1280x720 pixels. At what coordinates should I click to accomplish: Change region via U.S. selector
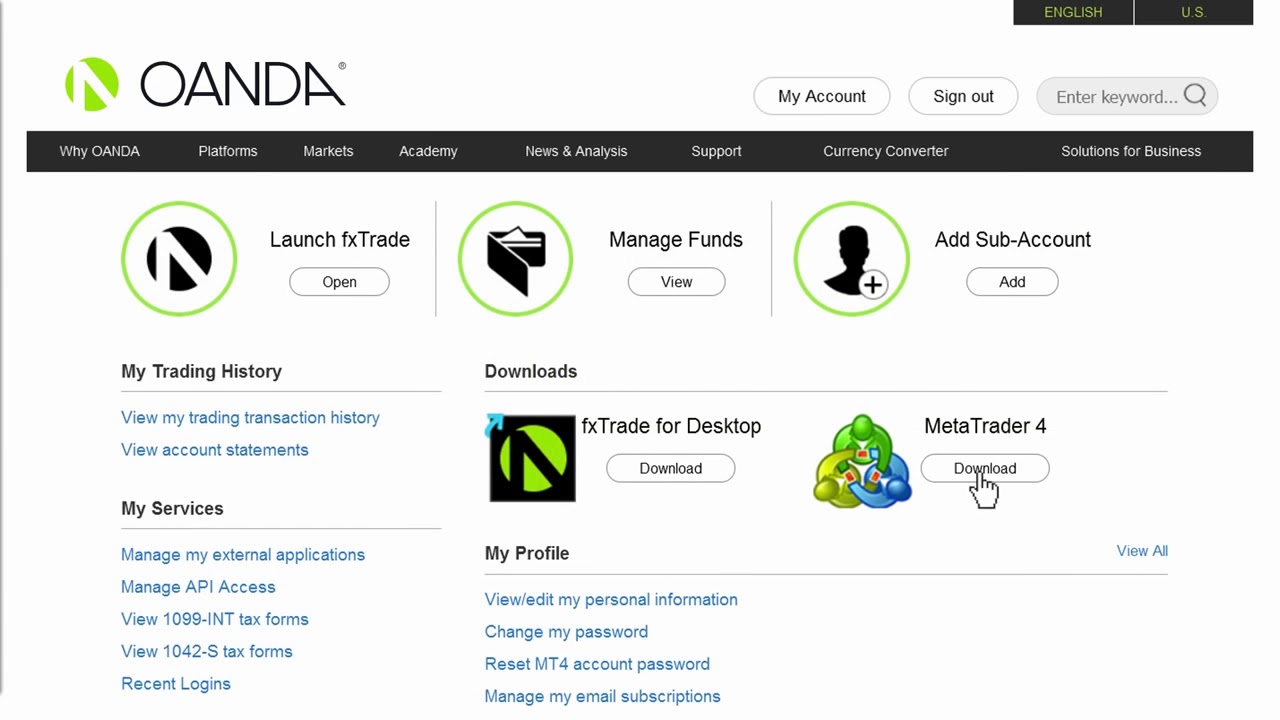(1193, 12)
